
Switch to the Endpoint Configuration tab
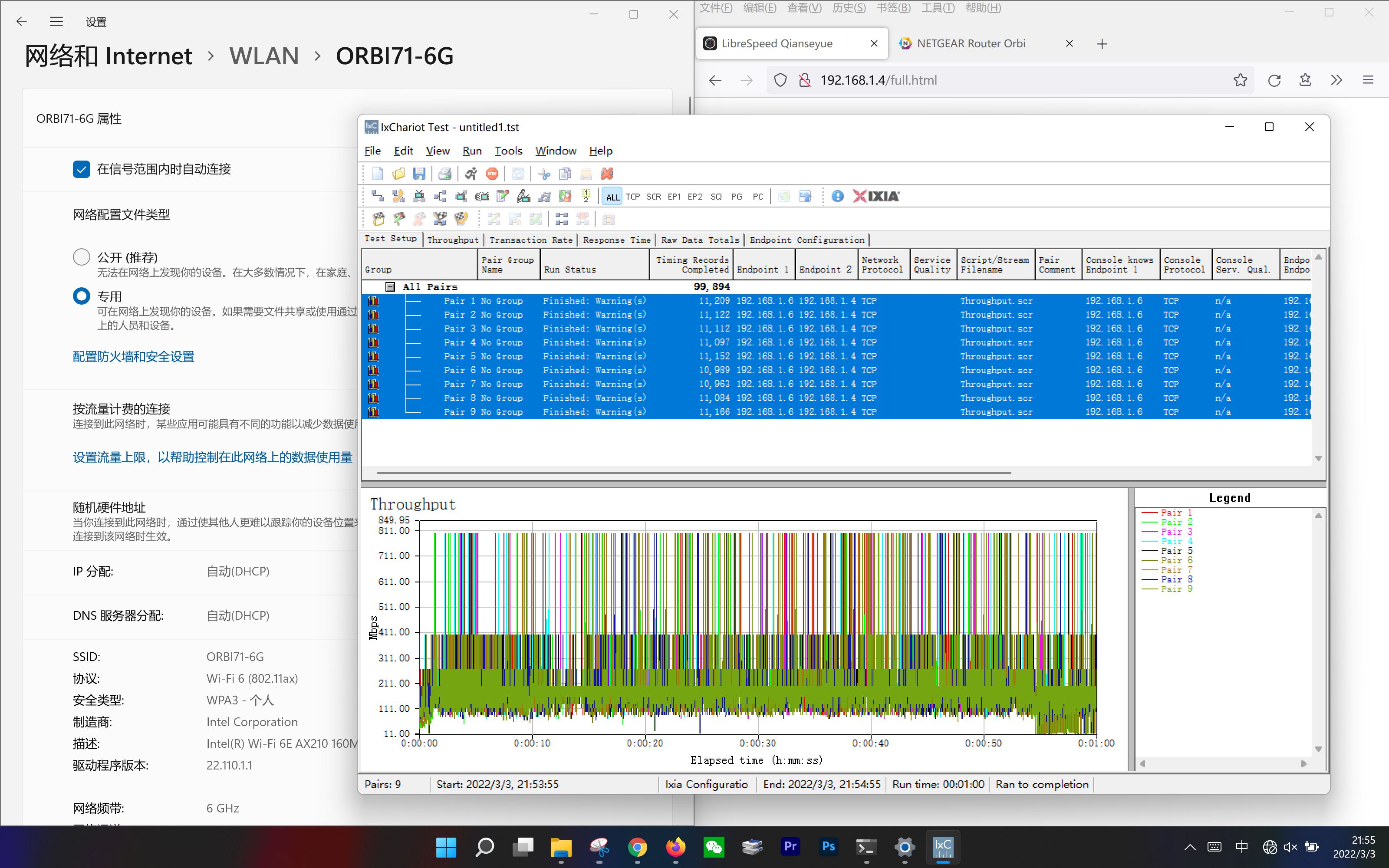point(806,240)
